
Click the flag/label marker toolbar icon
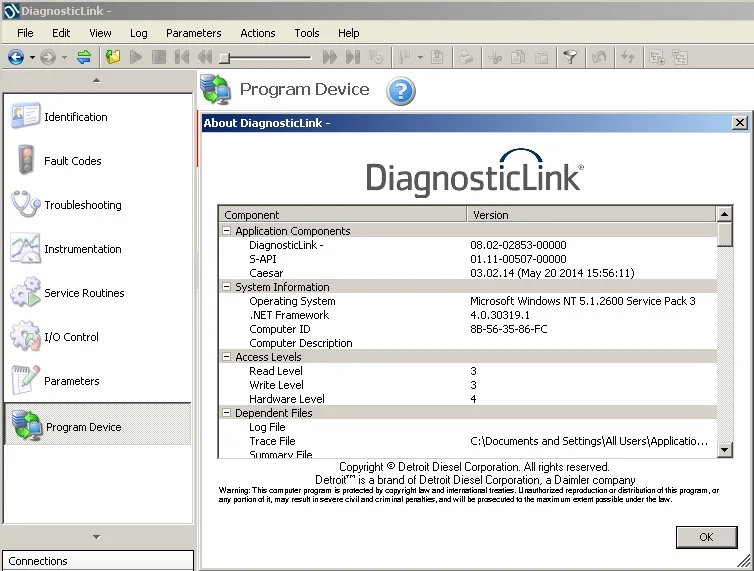(x=404, y=58)
